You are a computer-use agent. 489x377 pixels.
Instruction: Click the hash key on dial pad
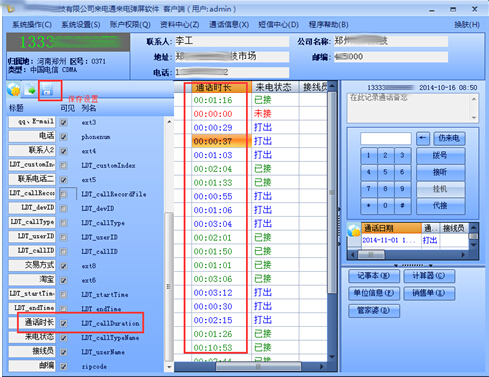click(x=402, y=205)
